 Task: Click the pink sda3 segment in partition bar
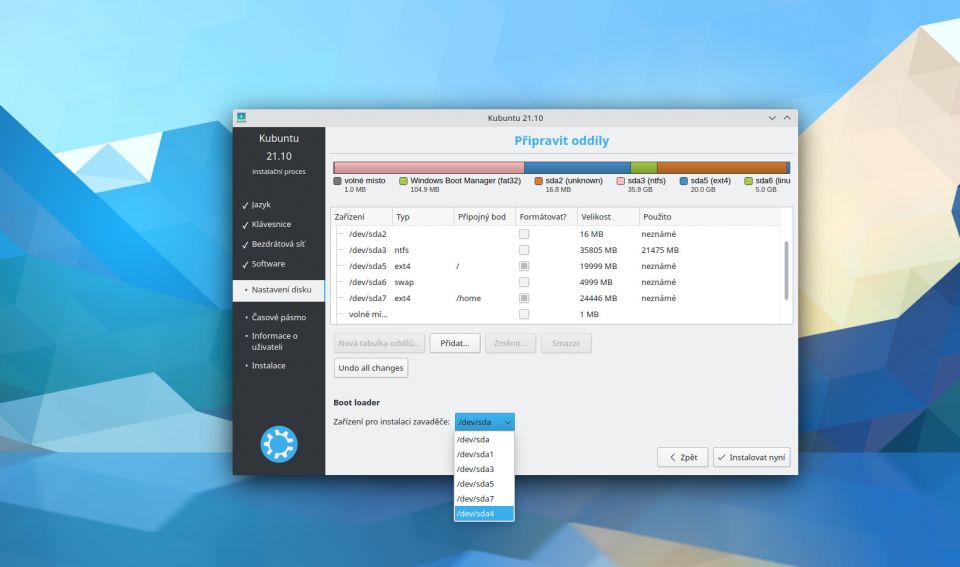[429, 168]
